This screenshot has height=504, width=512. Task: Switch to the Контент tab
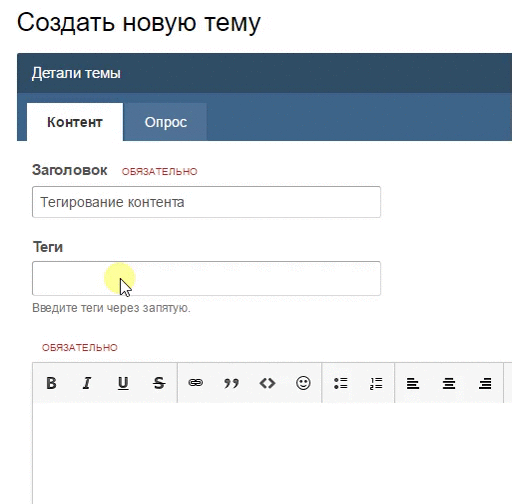pyautogui.click(x=75, y=122)
